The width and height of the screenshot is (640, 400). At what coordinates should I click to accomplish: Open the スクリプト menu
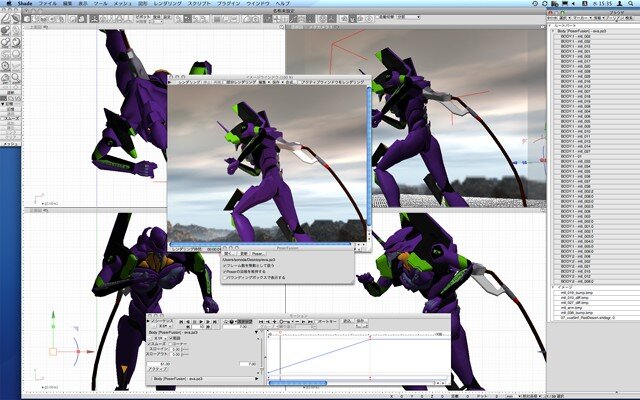[199, 3]
